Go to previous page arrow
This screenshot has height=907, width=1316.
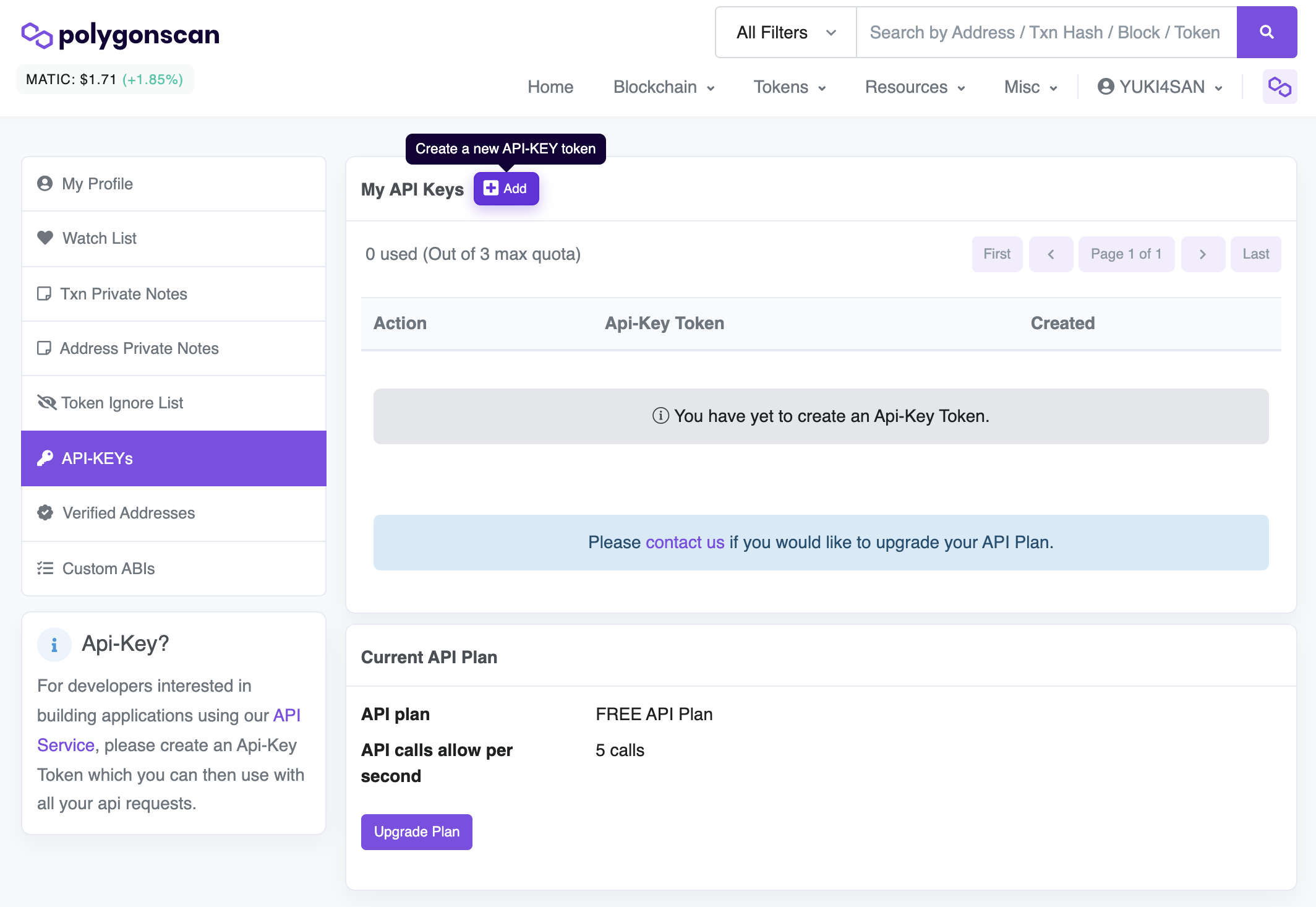(x=1051, y=254)
